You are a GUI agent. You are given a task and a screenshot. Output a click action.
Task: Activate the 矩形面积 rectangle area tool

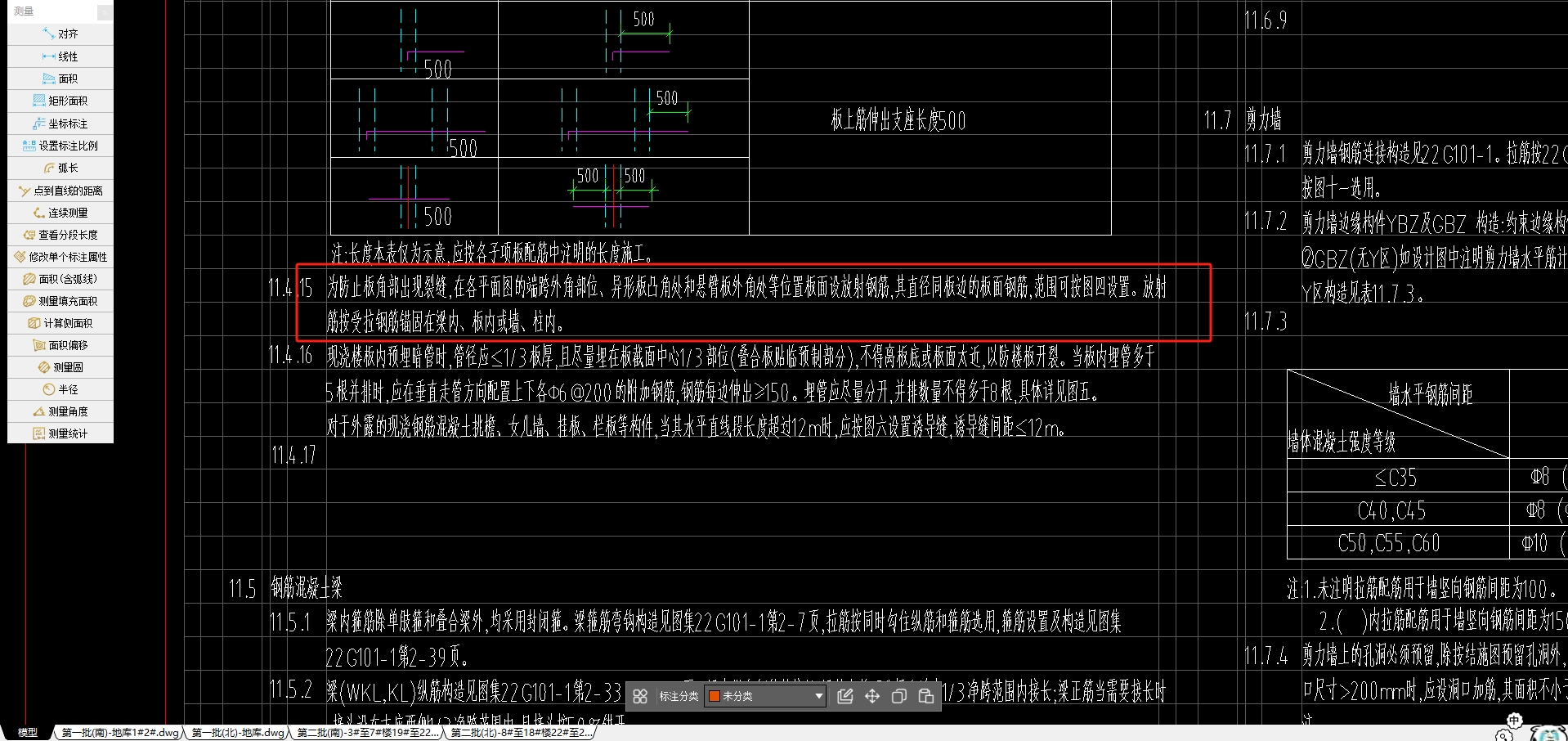[60, 101]
